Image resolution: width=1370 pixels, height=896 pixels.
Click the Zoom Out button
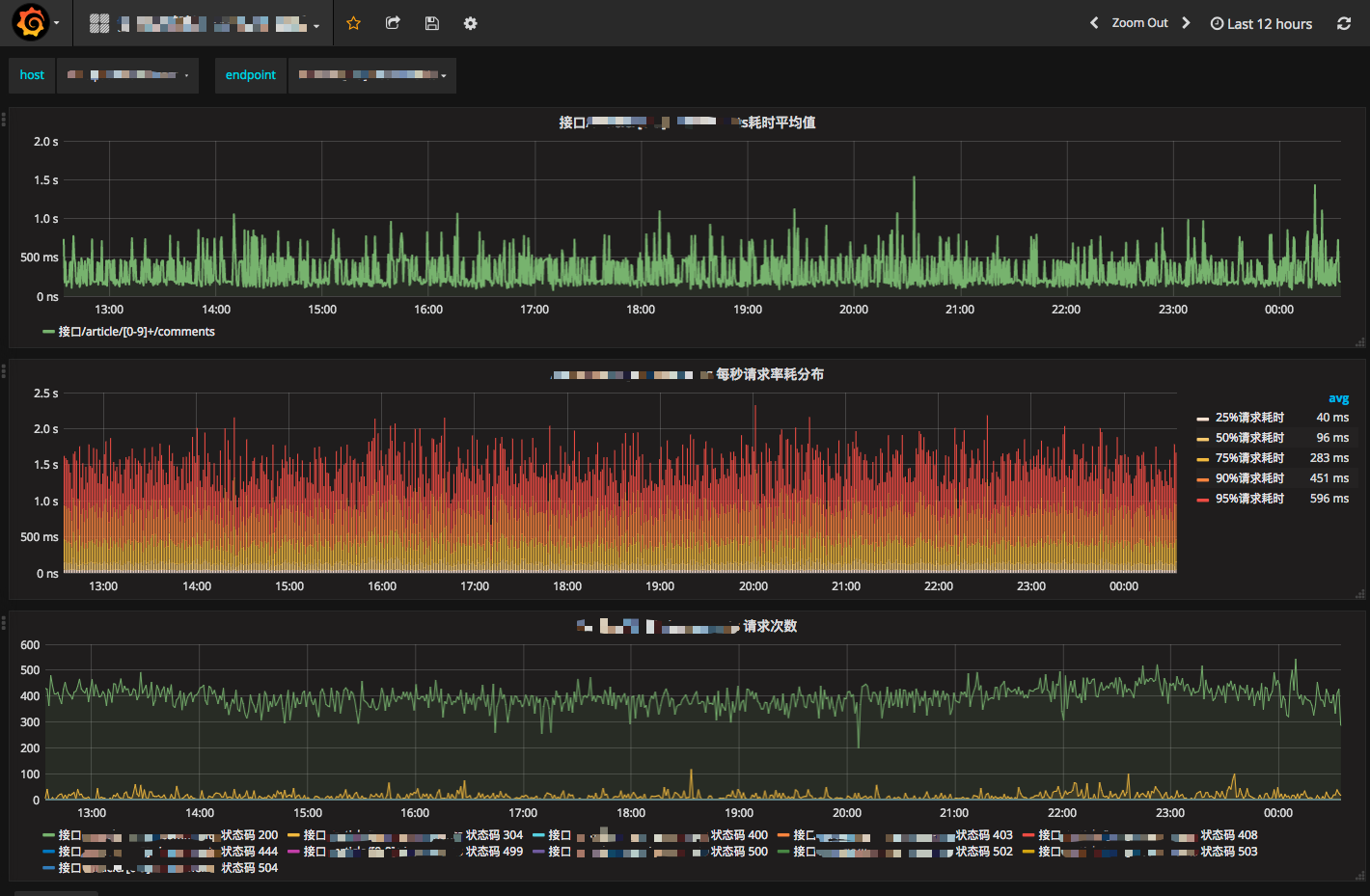(1139, 23)
